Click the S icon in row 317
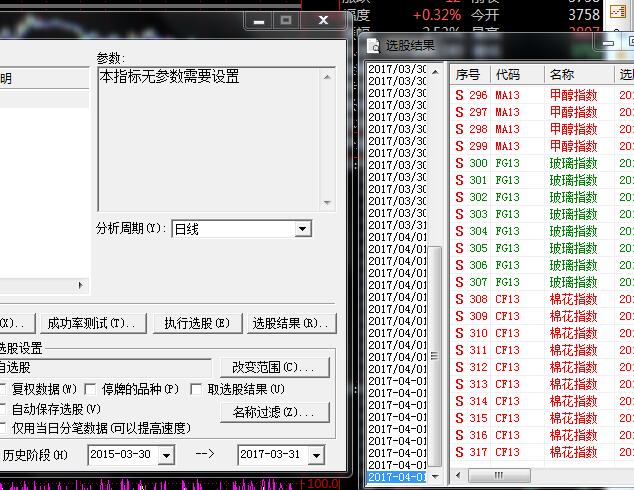634x490 pixels. tap(459, 452)
